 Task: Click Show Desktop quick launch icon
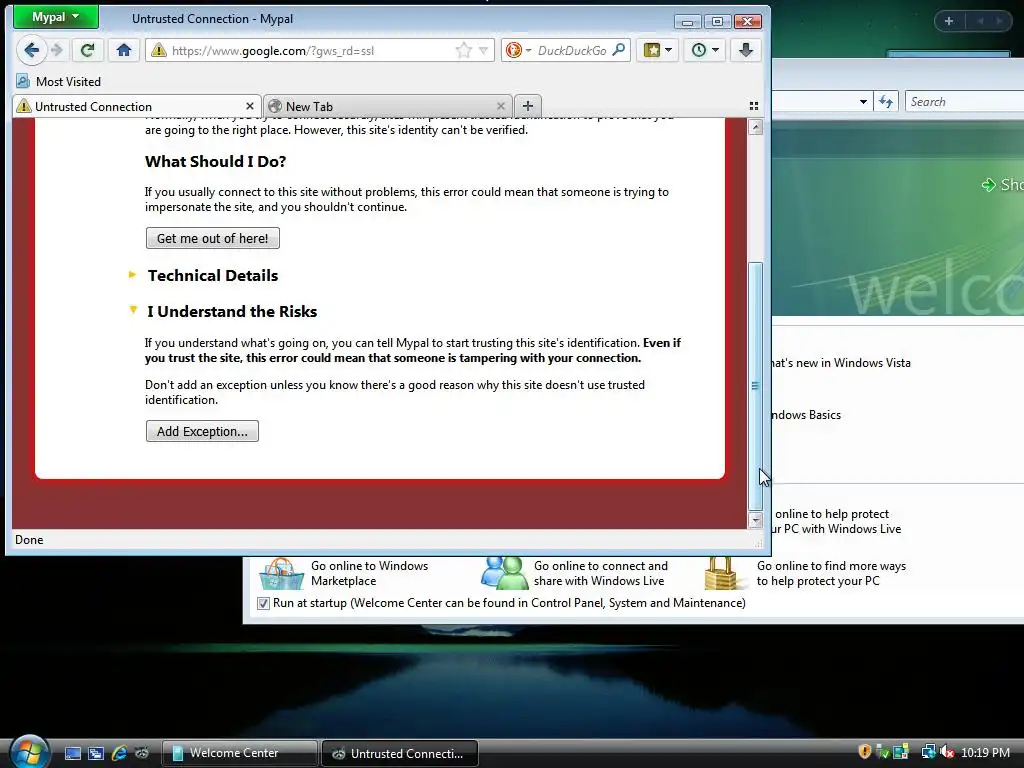point(73,753)
